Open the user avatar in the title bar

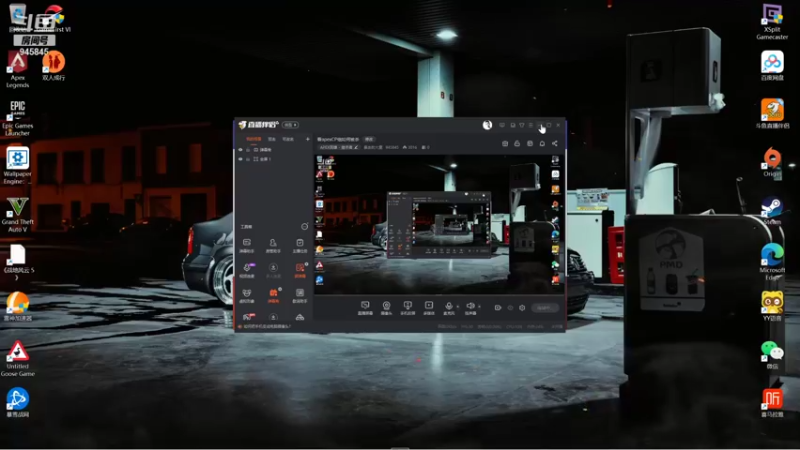click(x=487, y=125)
